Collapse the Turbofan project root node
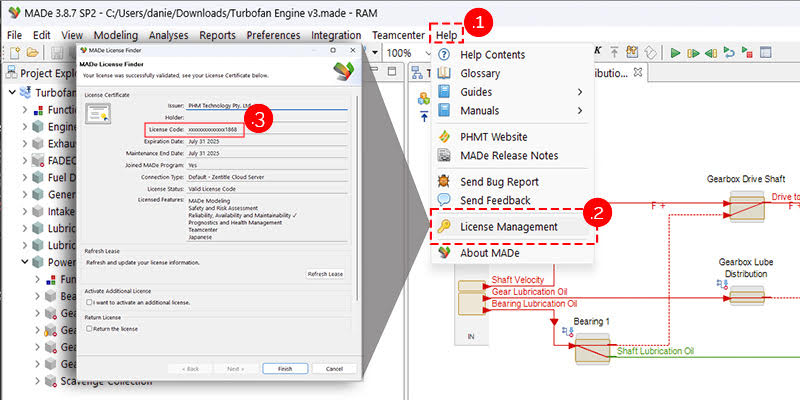Screen dimensions: 800x400 click(11, 93)
